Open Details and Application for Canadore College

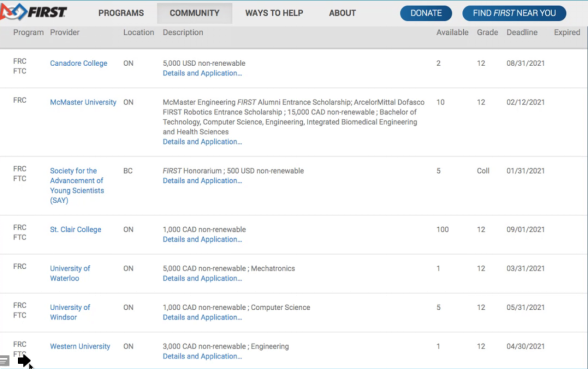pyautogui.click(x=202, y=73)
